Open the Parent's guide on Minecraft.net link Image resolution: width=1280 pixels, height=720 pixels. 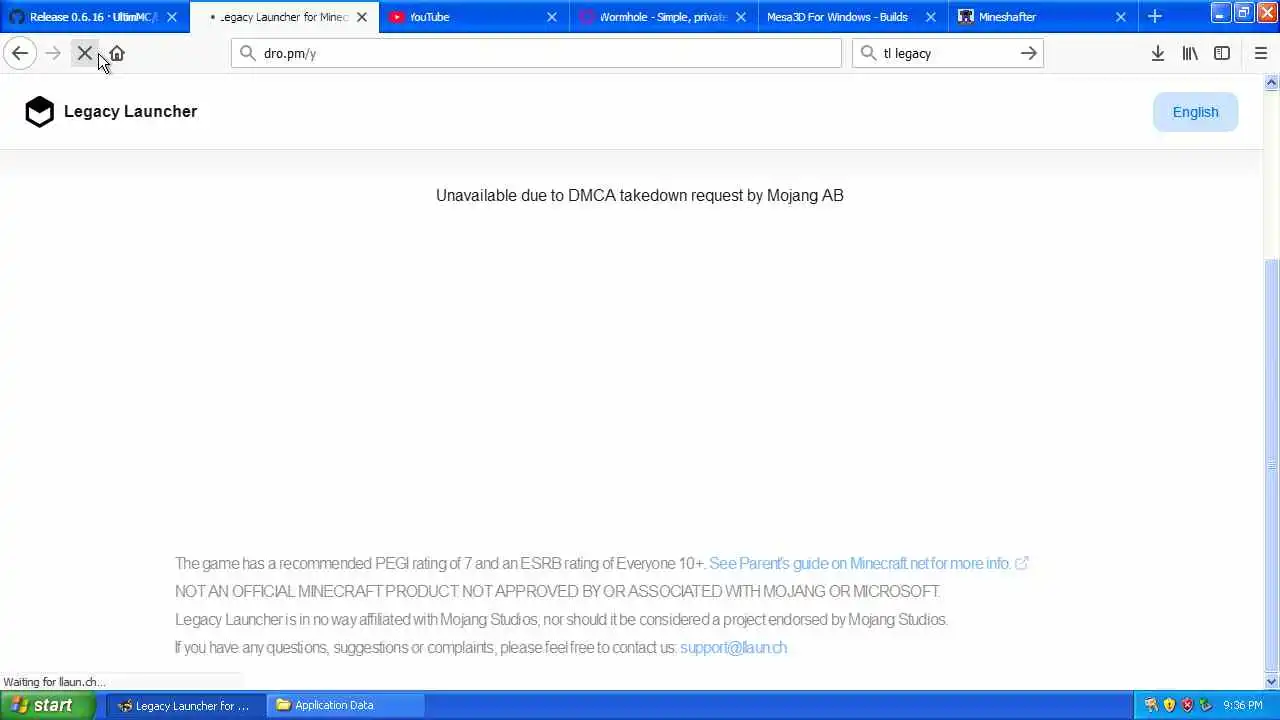(x=868, y=563)
